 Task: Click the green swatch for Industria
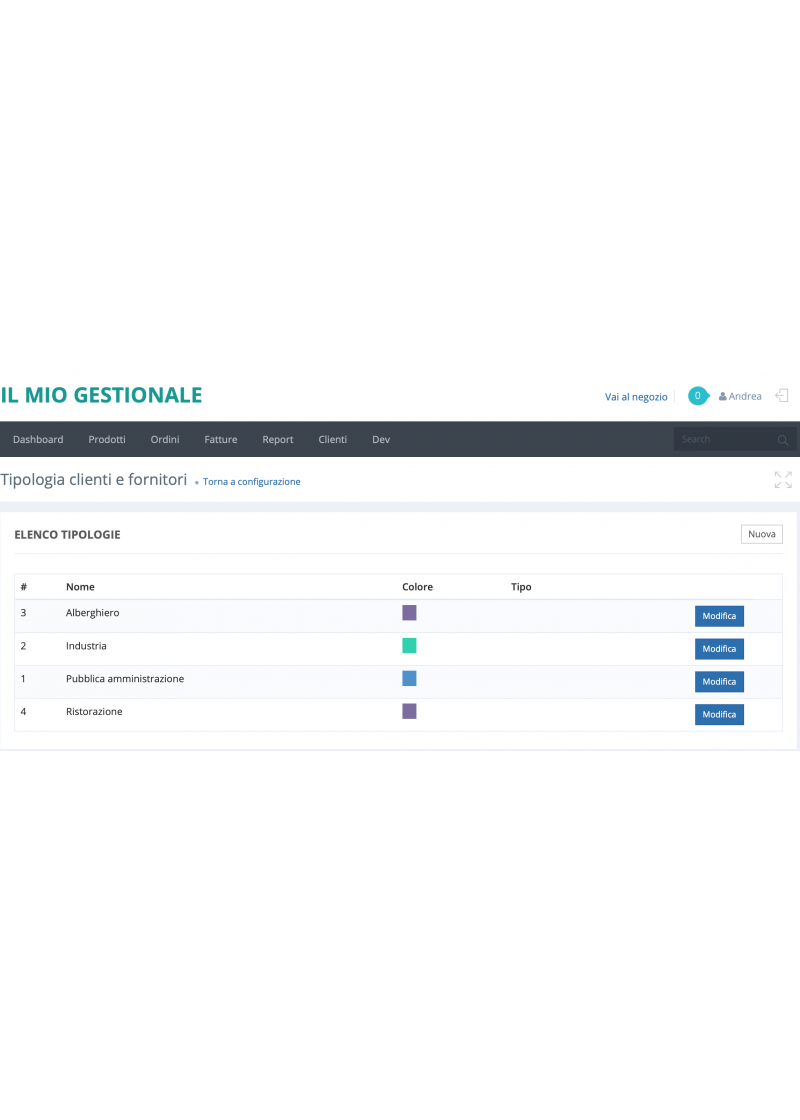(x=409, y=646)
